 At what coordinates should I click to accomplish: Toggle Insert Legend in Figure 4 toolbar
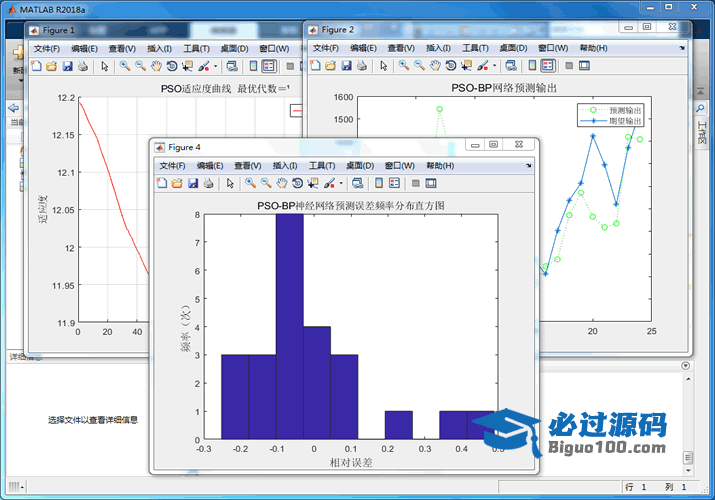[x=394, y=183]
